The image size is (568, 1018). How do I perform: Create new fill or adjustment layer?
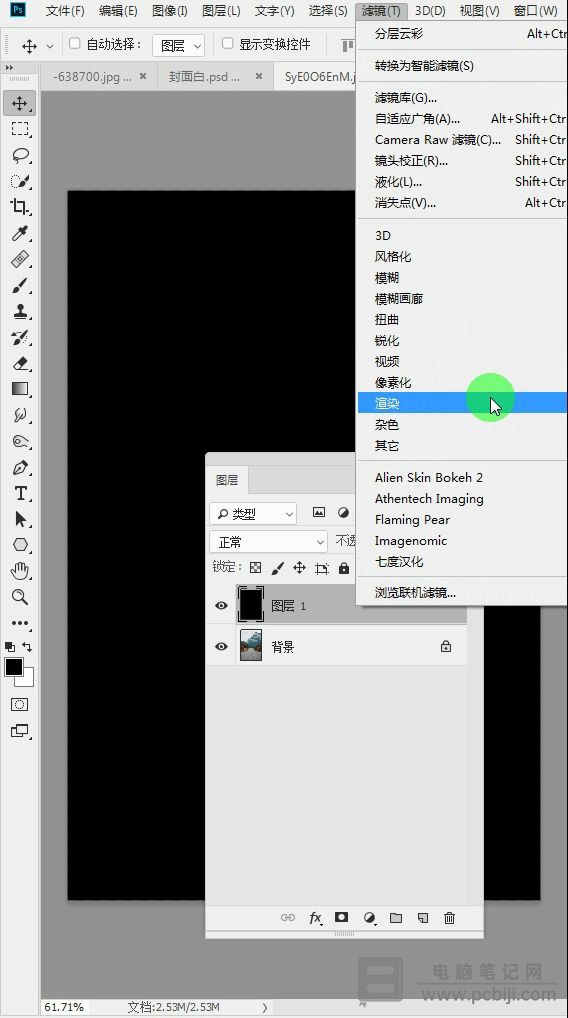(x=369, y=917)
